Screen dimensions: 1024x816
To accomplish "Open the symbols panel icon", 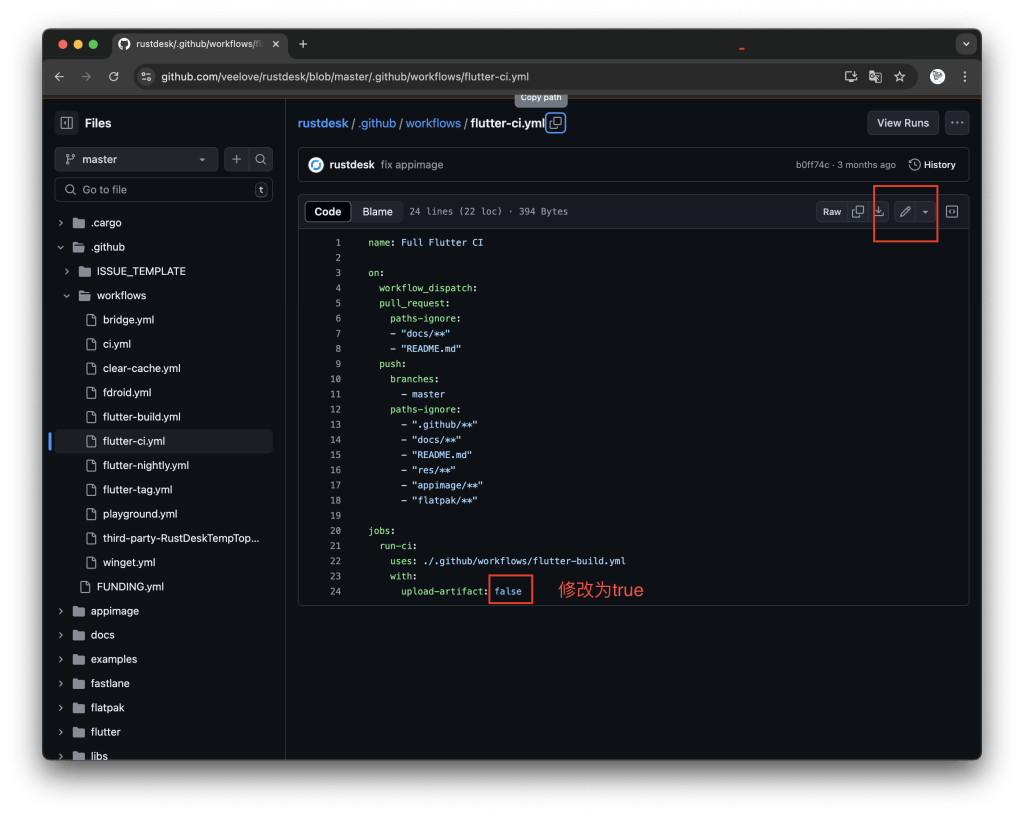I will [952, 212].
